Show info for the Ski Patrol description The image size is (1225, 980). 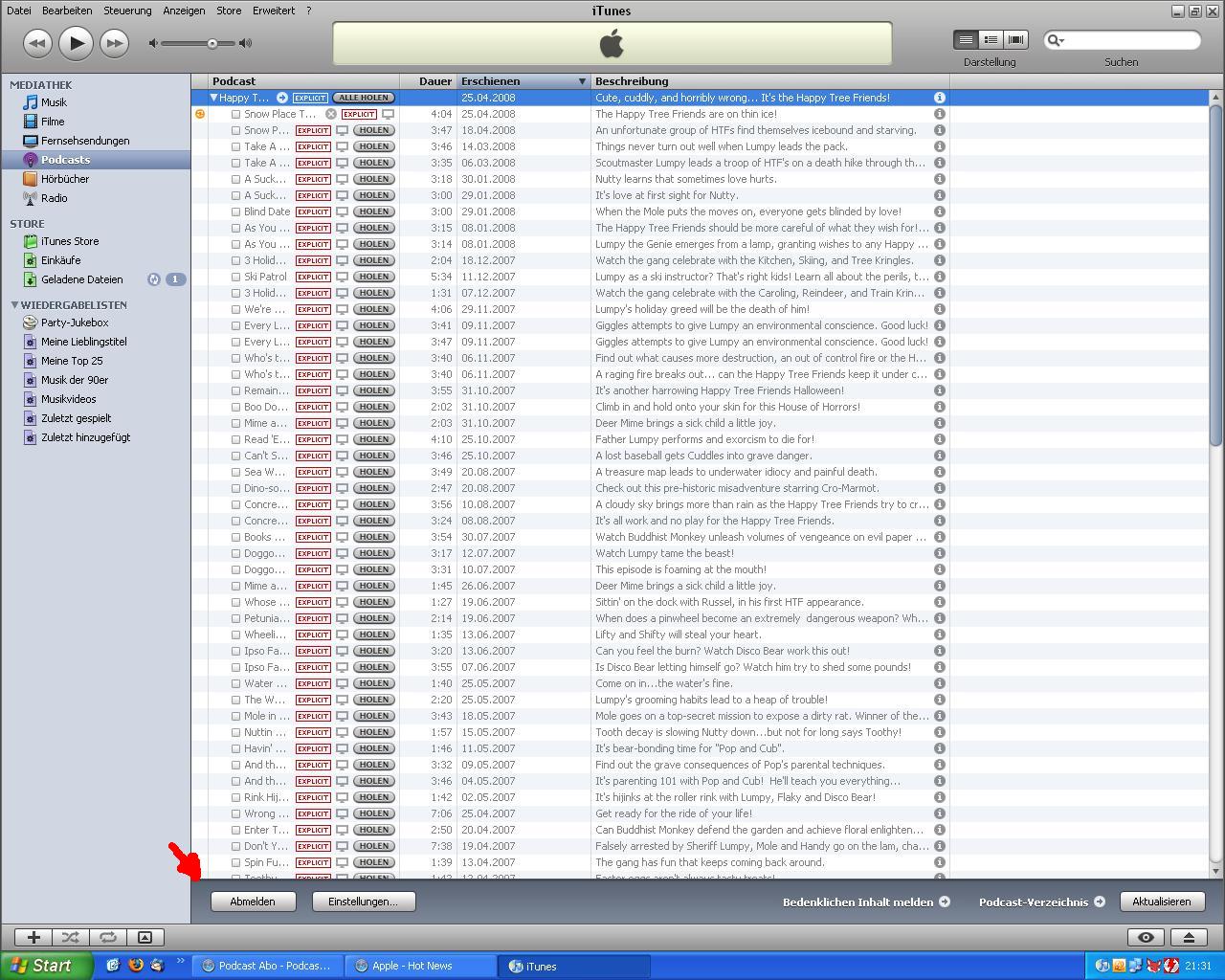[x=940, y=277]
